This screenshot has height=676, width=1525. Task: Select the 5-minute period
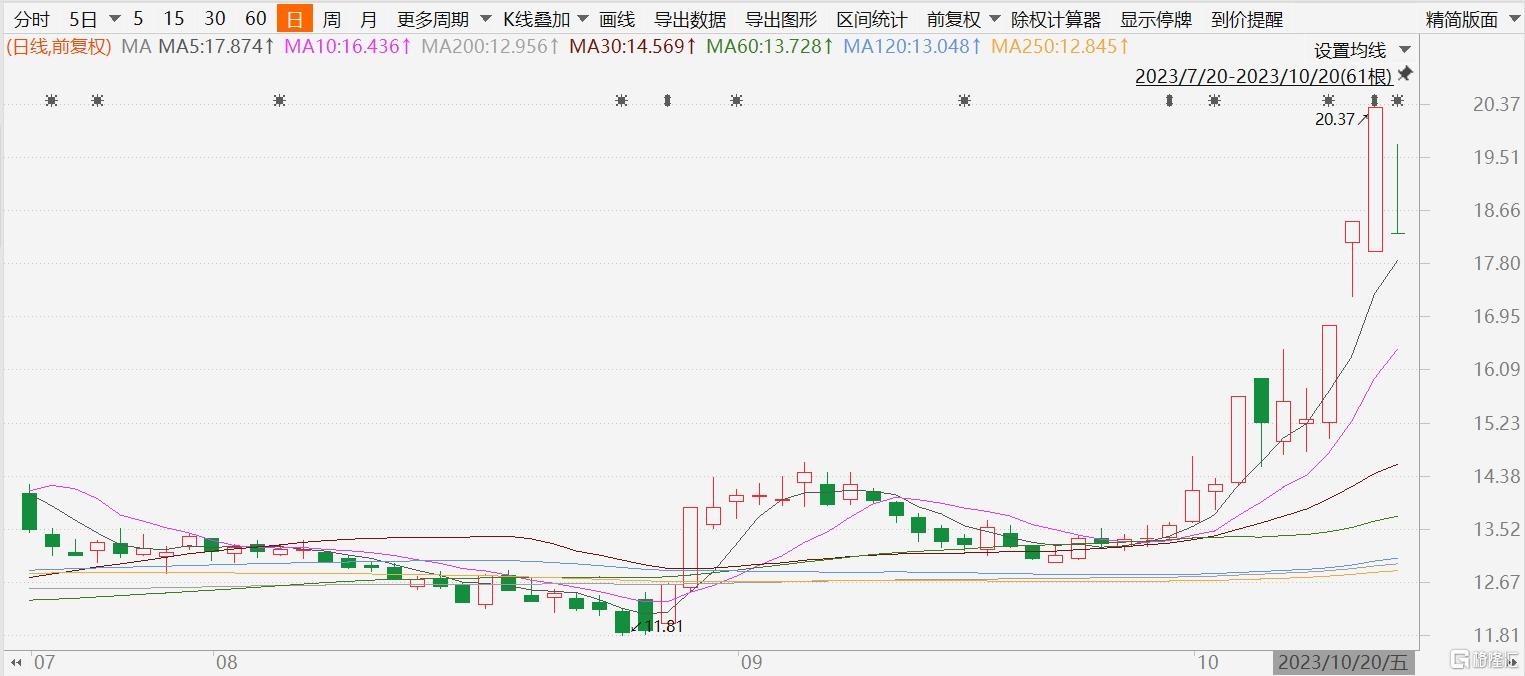click(x=138, y=19)
